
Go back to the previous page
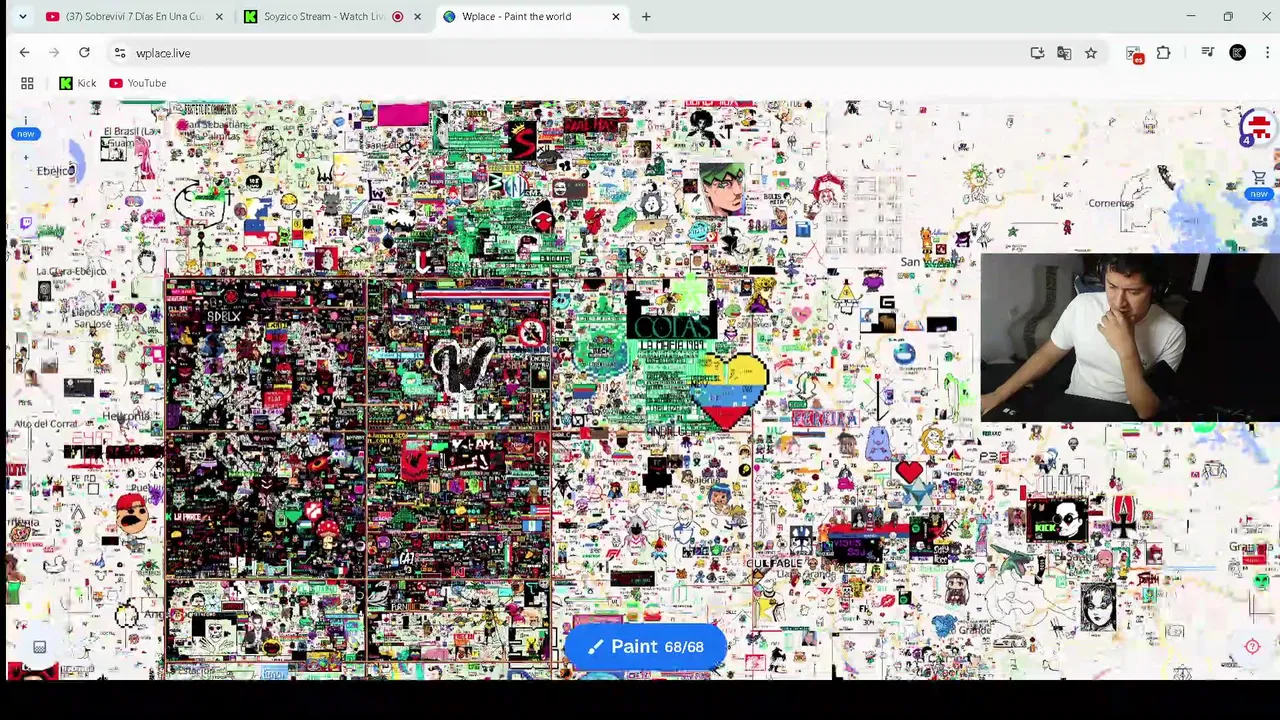click(24, 53)
